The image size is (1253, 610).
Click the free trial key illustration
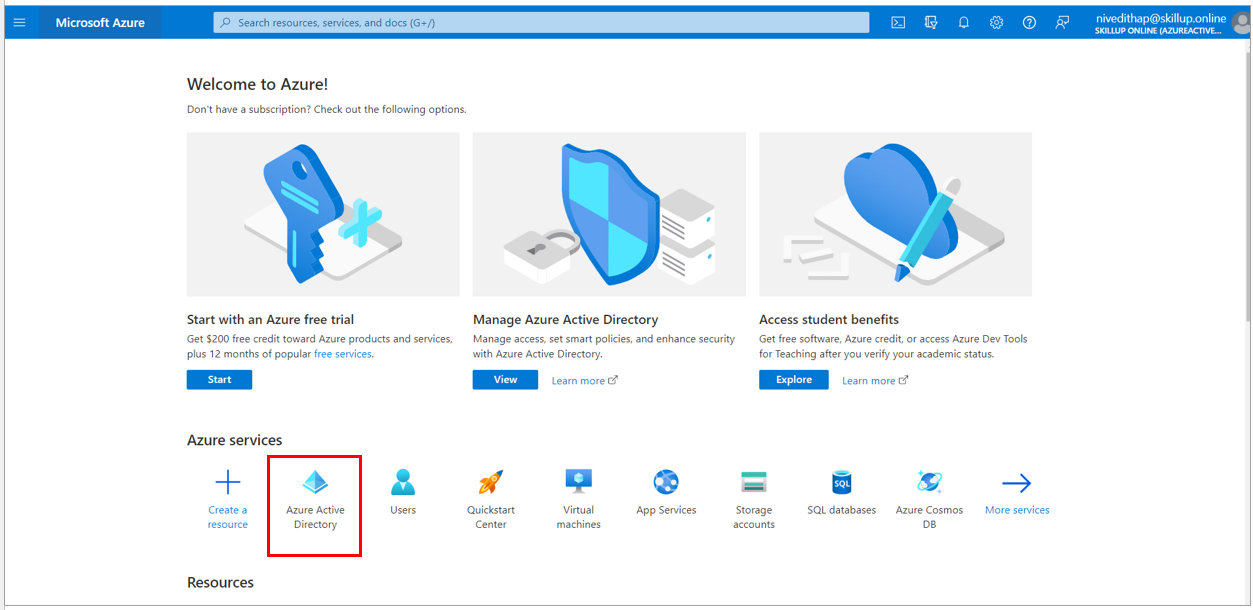pyautogui.click(x=323, y=214)
